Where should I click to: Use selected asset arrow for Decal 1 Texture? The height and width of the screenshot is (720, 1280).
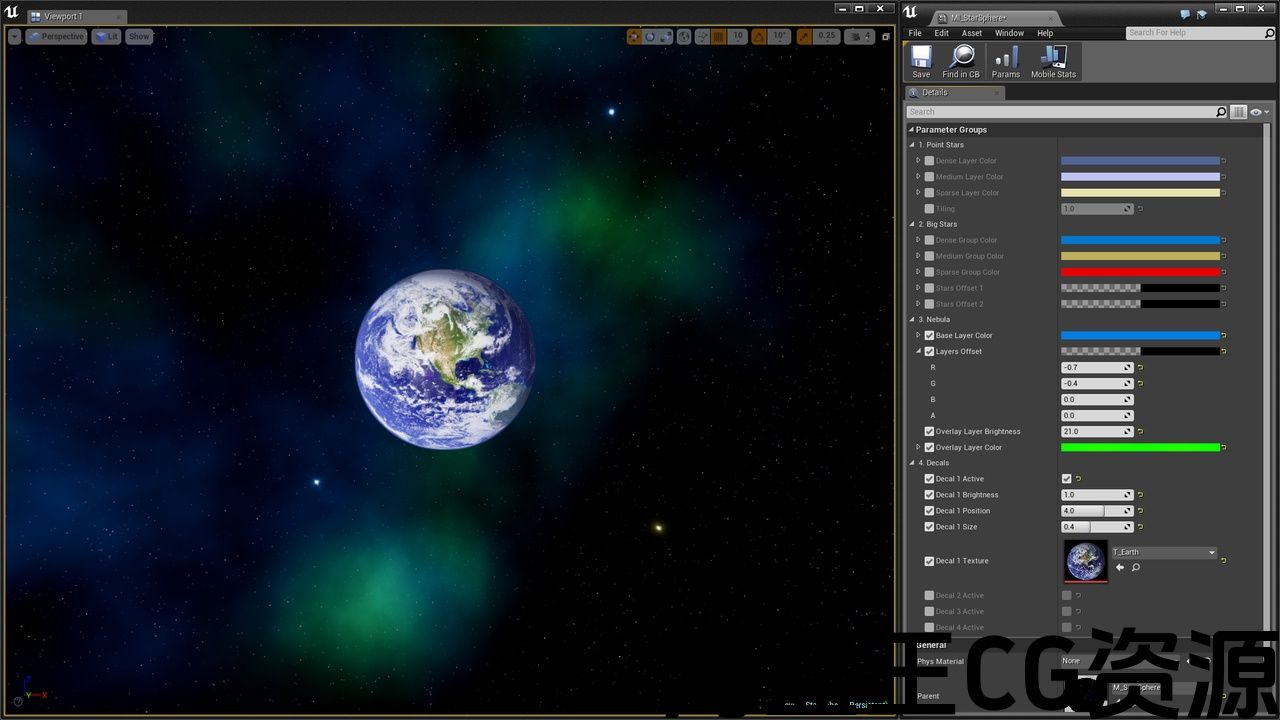[1120, 568]
